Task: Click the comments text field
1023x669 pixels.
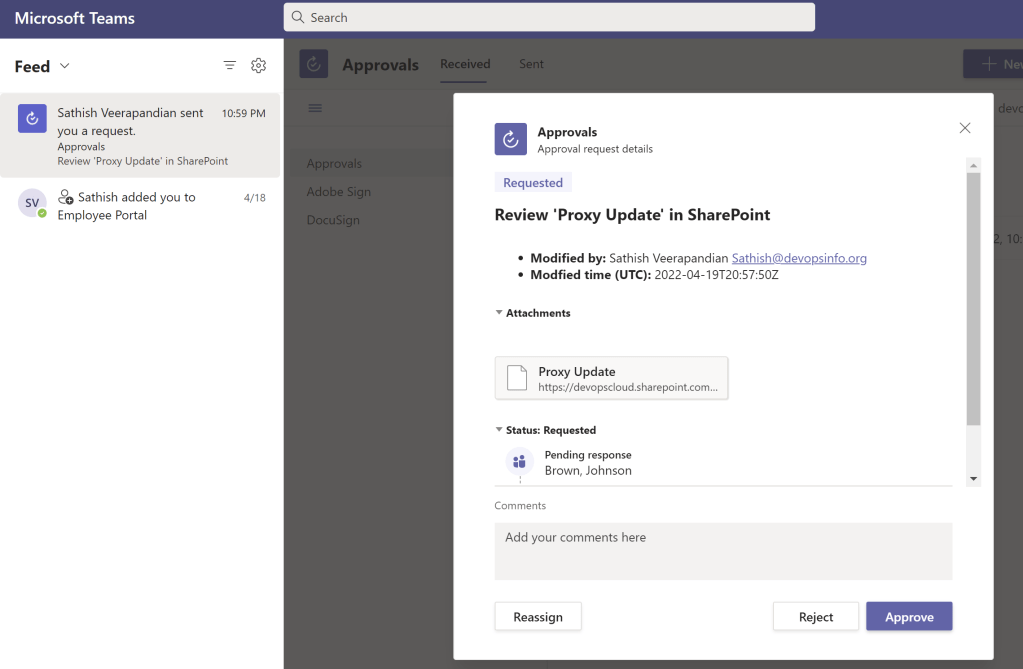Action: pos(723,551)
